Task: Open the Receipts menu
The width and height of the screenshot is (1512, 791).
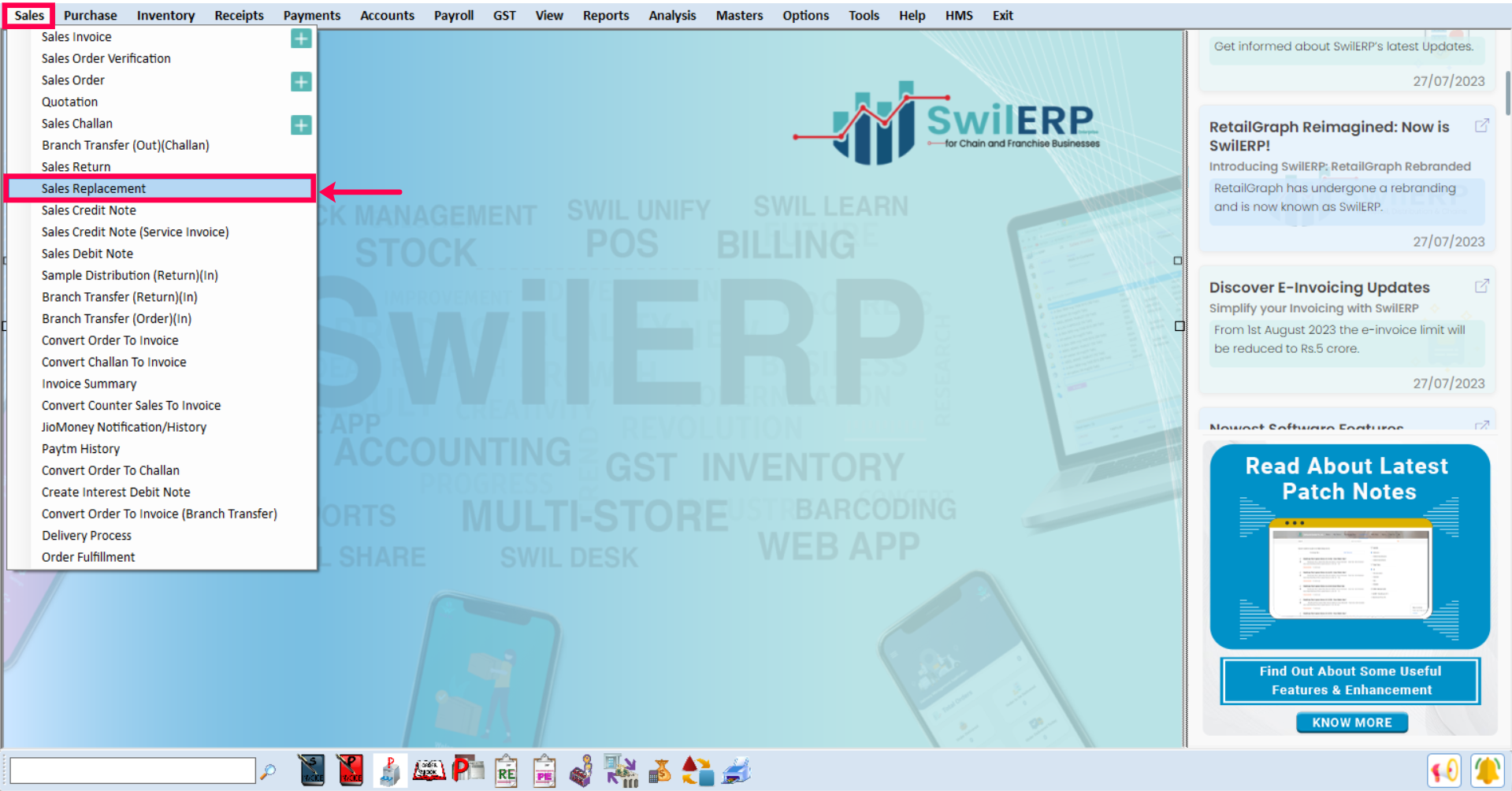Action: 239,15
